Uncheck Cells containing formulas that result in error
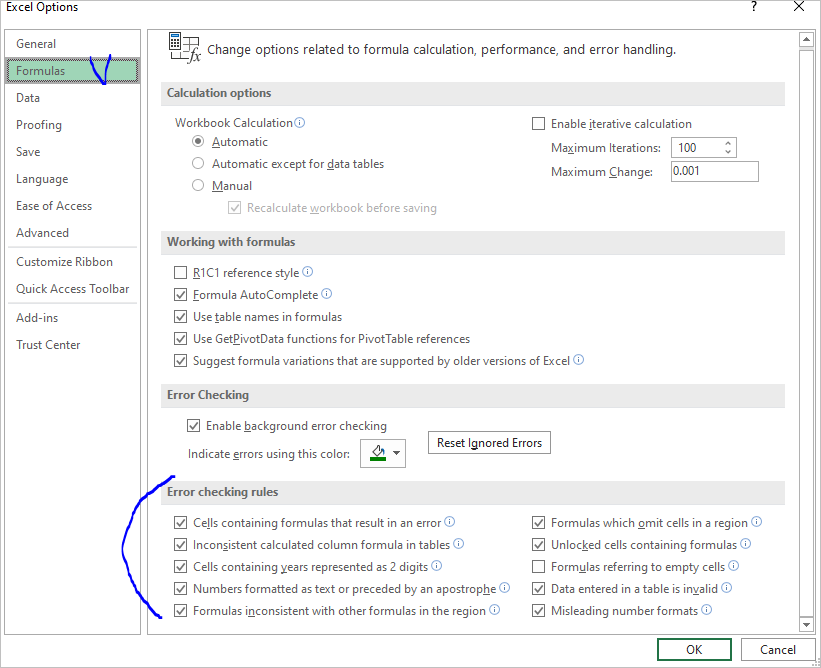Screen dimensions: 821x668 point(180,522)
